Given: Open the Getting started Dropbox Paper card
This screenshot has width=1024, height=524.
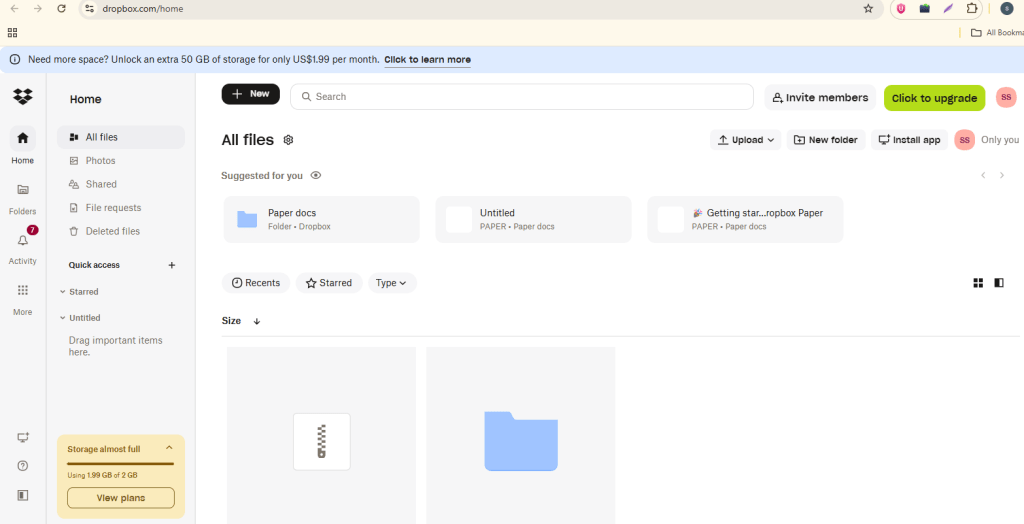Looking at the screenshot, I should [745, 220].
